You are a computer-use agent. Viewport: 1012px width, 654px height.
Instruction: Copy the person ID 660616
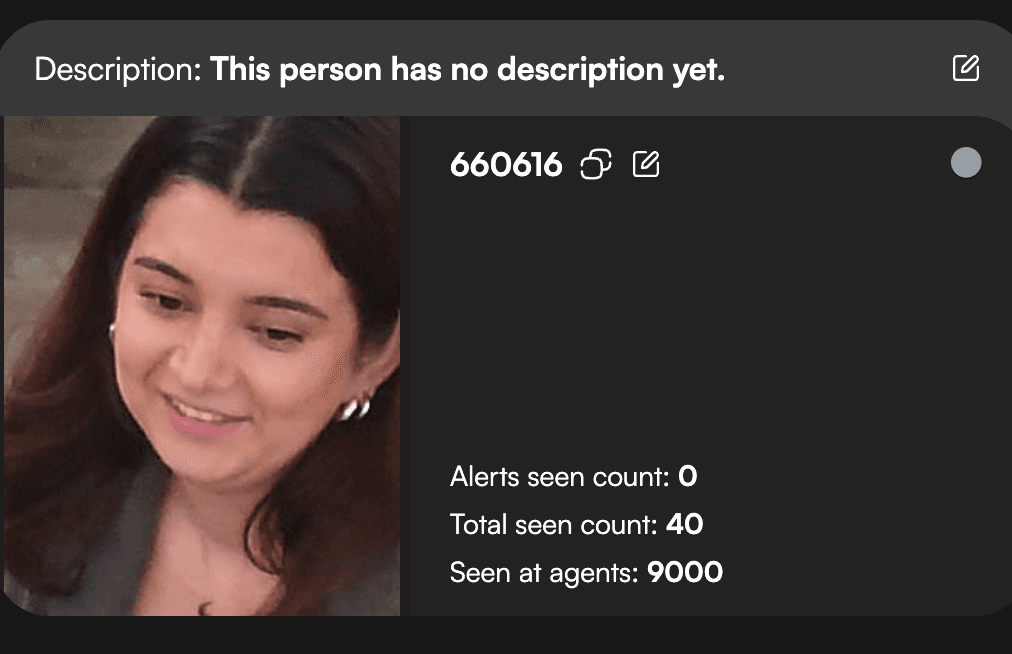click(x=596, y=164)
